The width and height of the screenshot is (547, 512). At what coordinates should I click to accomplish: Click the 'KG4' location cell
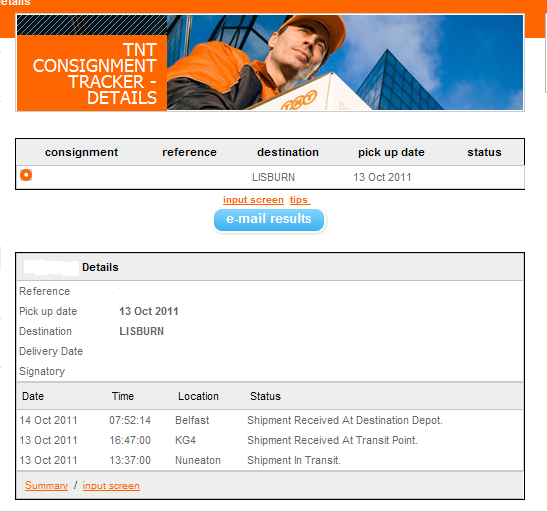click(185, 440)
